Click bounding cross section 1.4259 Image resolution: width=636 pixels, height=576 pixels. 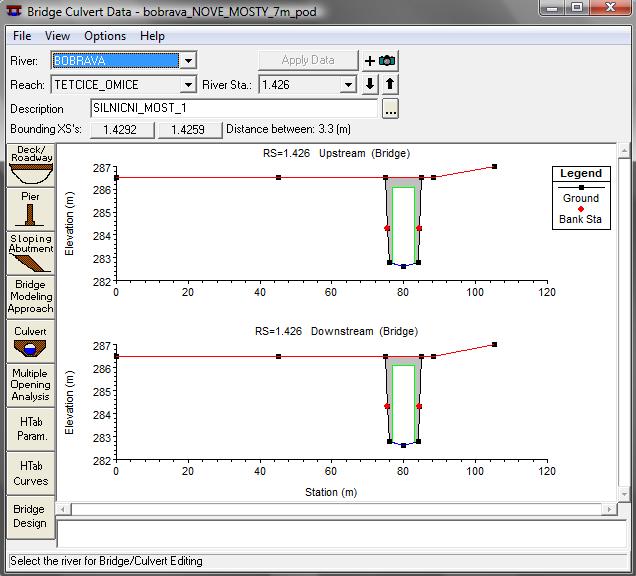pos(190,130)
